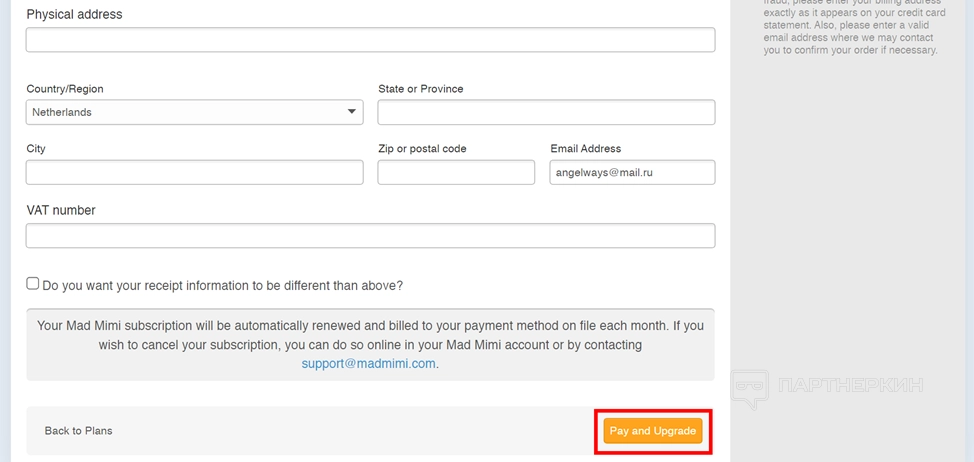Viewport: 974px width, 462px height.
Task: Click the 'State or Province' label text
Action: pyautogui.click(x=420, y=89)
